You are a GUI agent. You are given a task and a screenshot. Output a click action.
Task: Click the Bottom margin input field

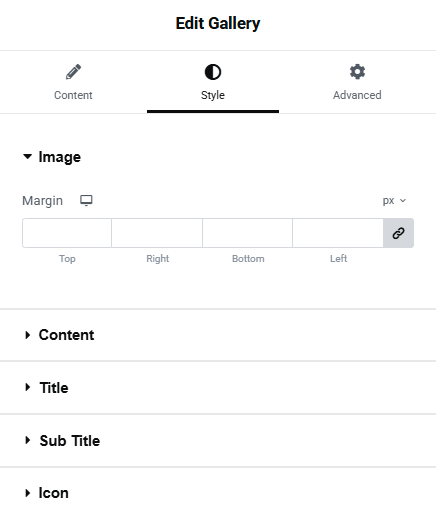248,233
